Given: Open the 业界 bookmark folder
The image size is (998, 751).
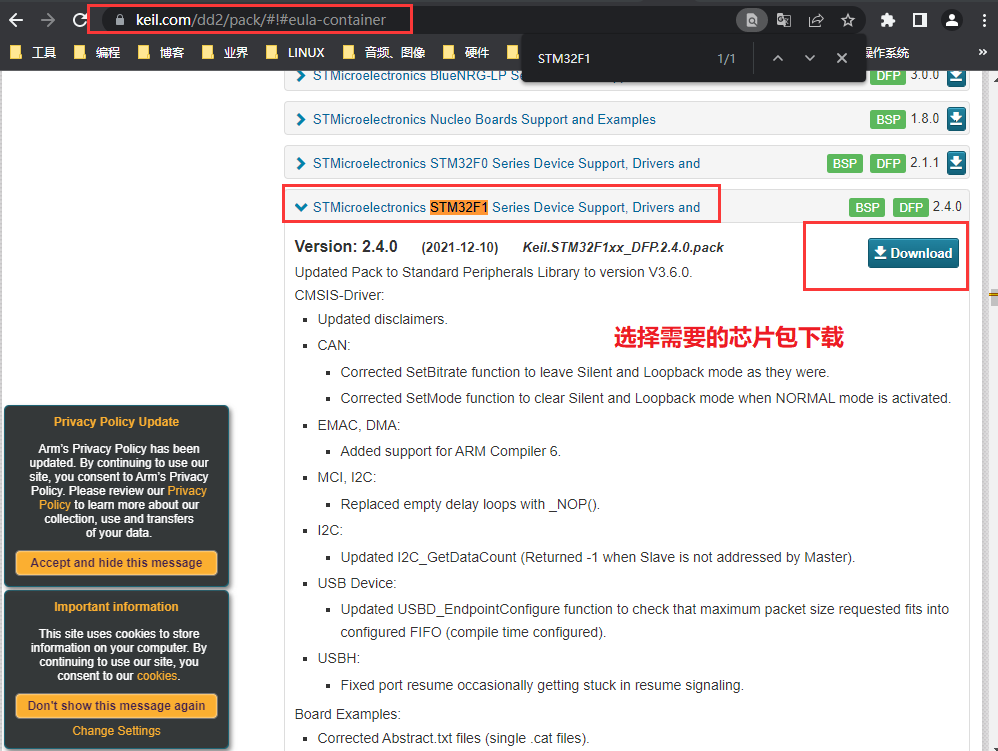Looking at the screenshot, I should (x=225, y=52).
